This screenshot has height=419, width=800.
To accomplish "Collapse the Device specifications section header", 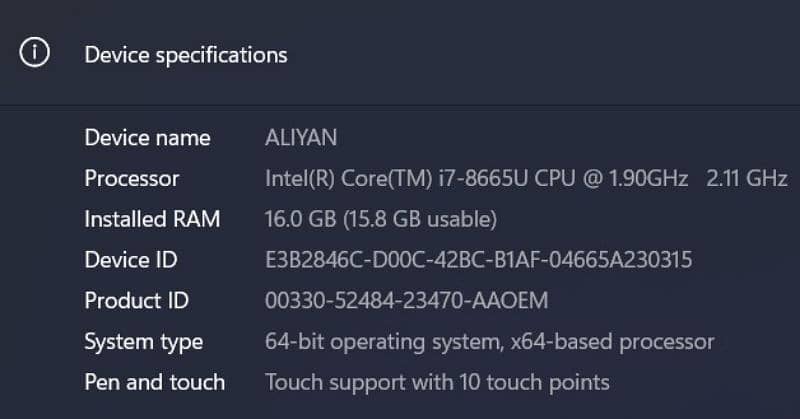I will [186, 55].
